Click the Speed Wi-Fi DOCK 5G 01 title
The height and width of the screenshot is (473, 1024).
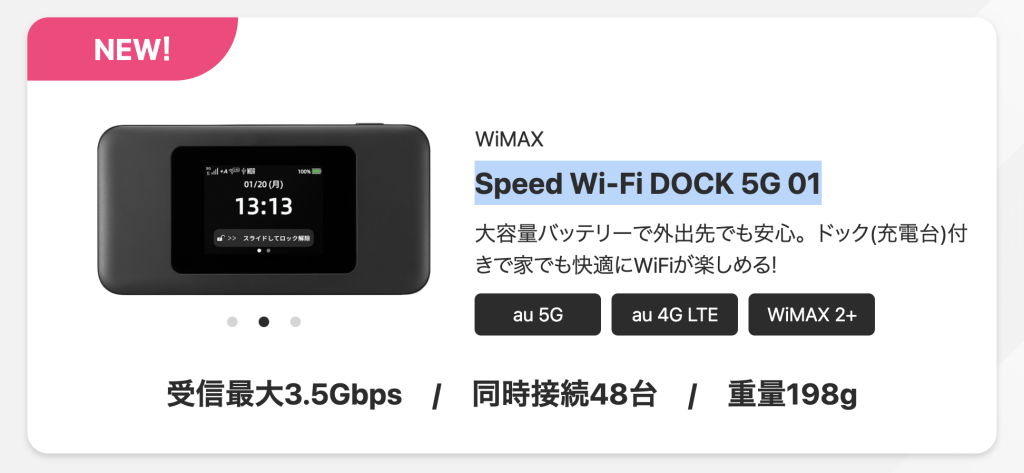pyautogui.click(x=647, y=184)
